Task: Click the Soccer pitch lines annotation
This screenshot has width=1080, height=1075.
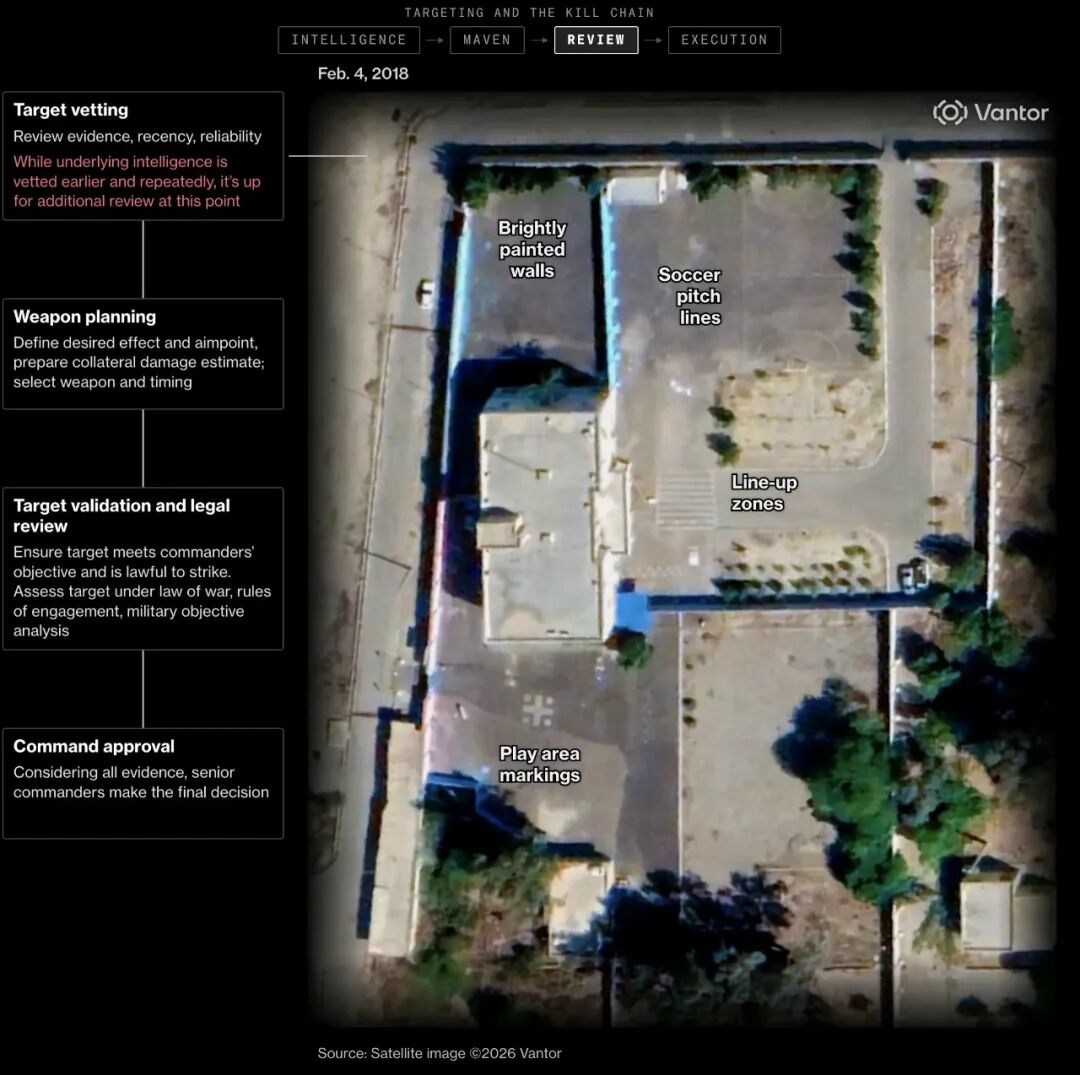Action: click(x=689, y=296)
